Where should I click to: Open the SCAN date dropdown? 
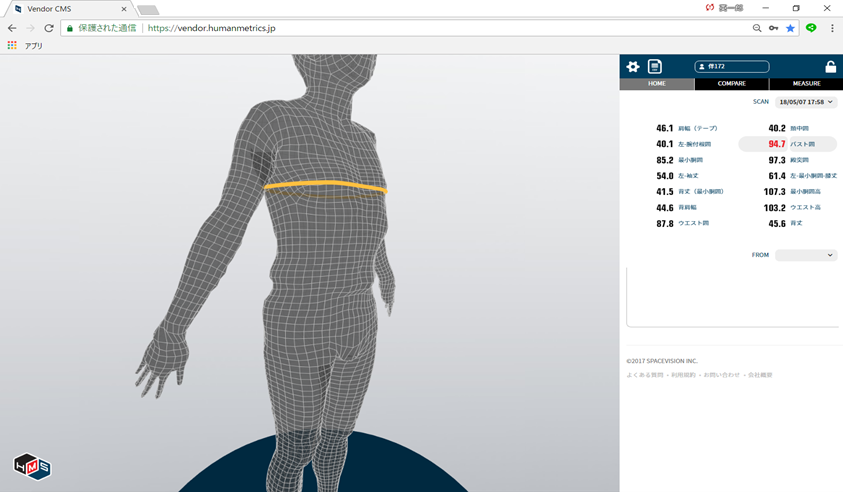pyautogui.click(x=806, y=102)
